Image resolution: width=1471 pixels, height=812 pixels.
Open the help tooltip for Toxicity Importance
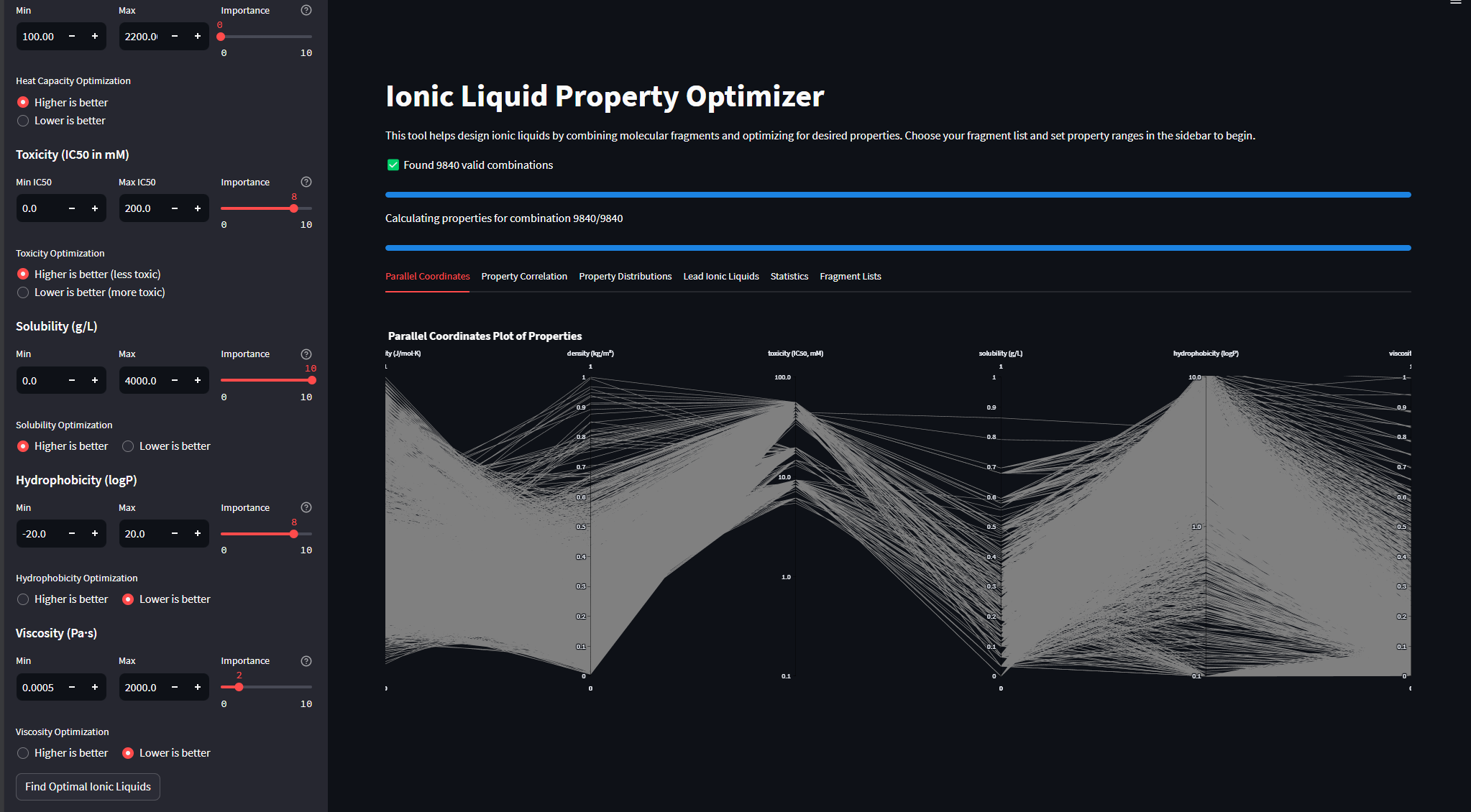point(306,182)
